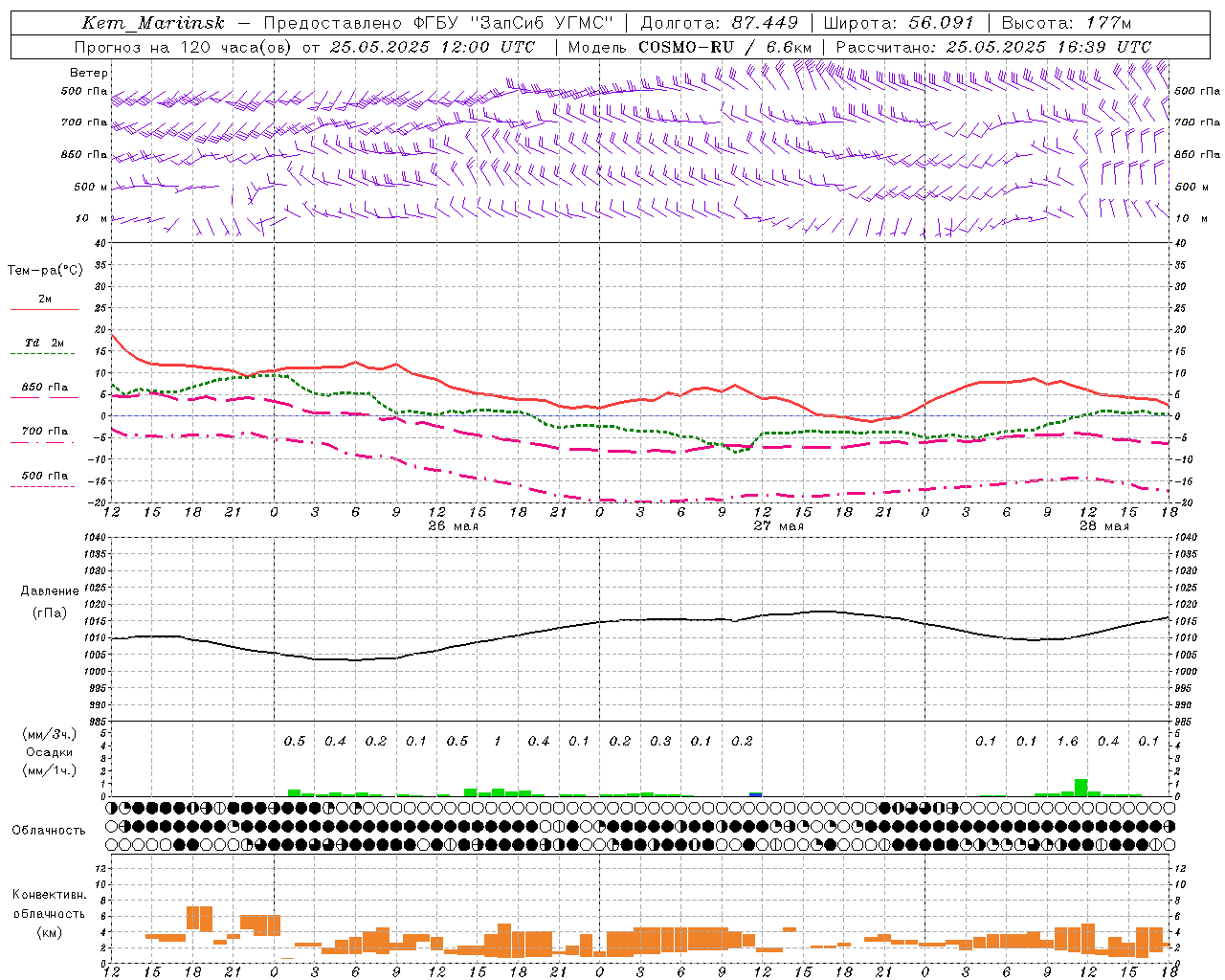Click the 27 мая date label
The width and height of the screenshot is (1225, 980).
click(x=778, y=526)
